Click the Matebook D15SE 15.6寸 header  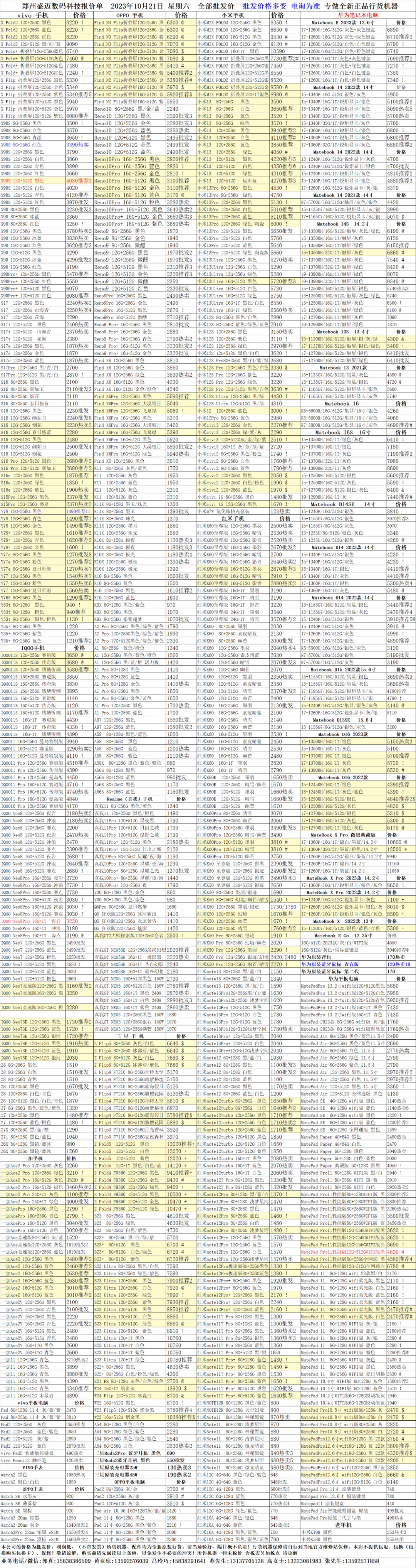click(343, 720)
